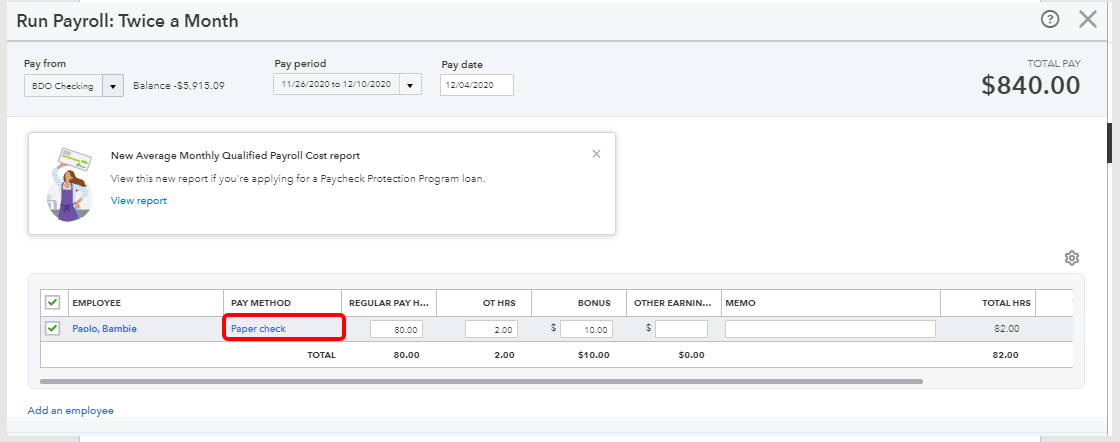Open the View report link
1120x442 pixels.
[139, 201]
